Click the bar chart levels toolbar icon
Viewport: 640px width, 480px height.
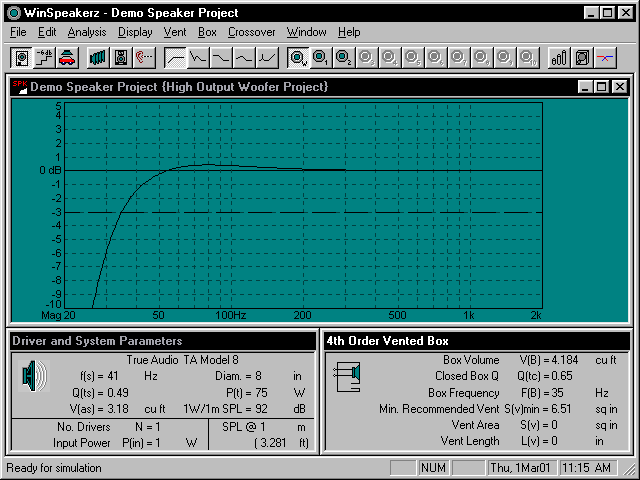coord(559,58)
